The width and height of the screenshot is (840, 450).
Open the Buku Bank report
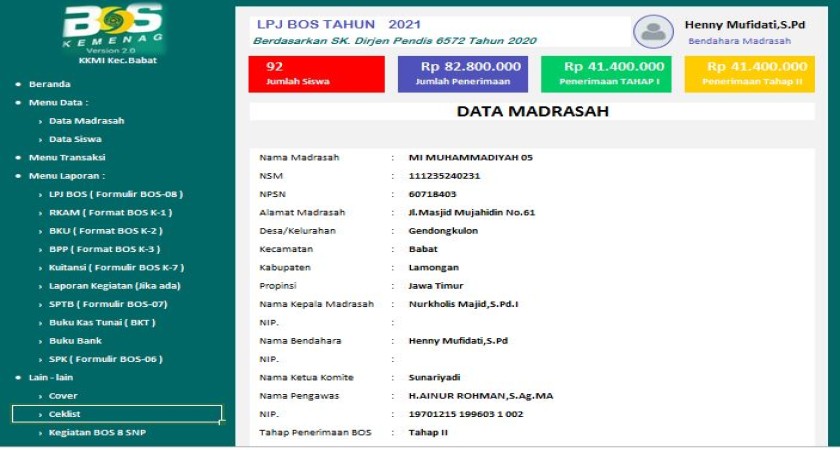point(75,341)
